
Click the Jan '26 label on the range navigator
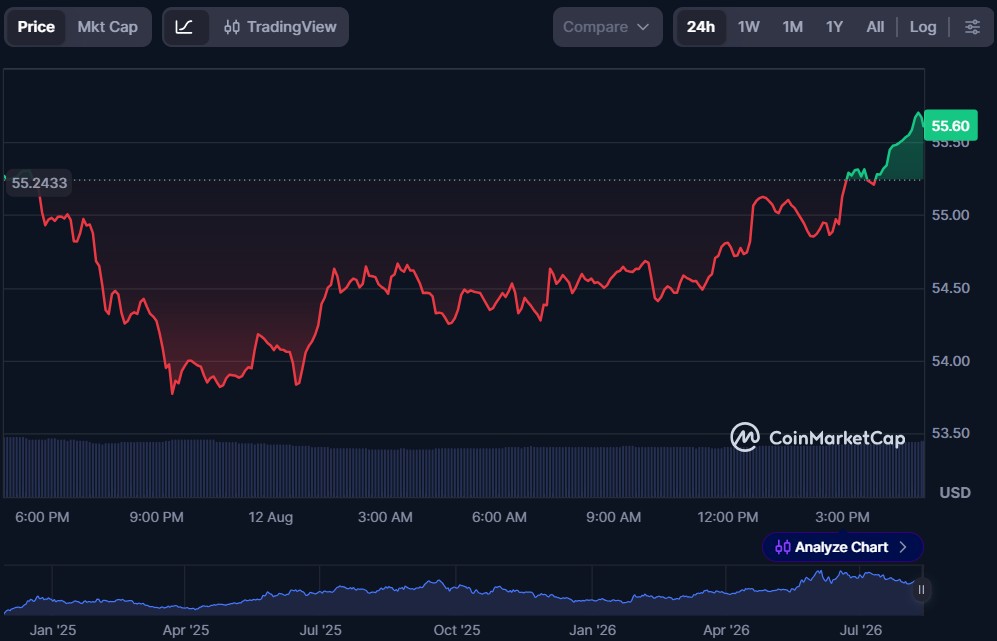[593, 630]
